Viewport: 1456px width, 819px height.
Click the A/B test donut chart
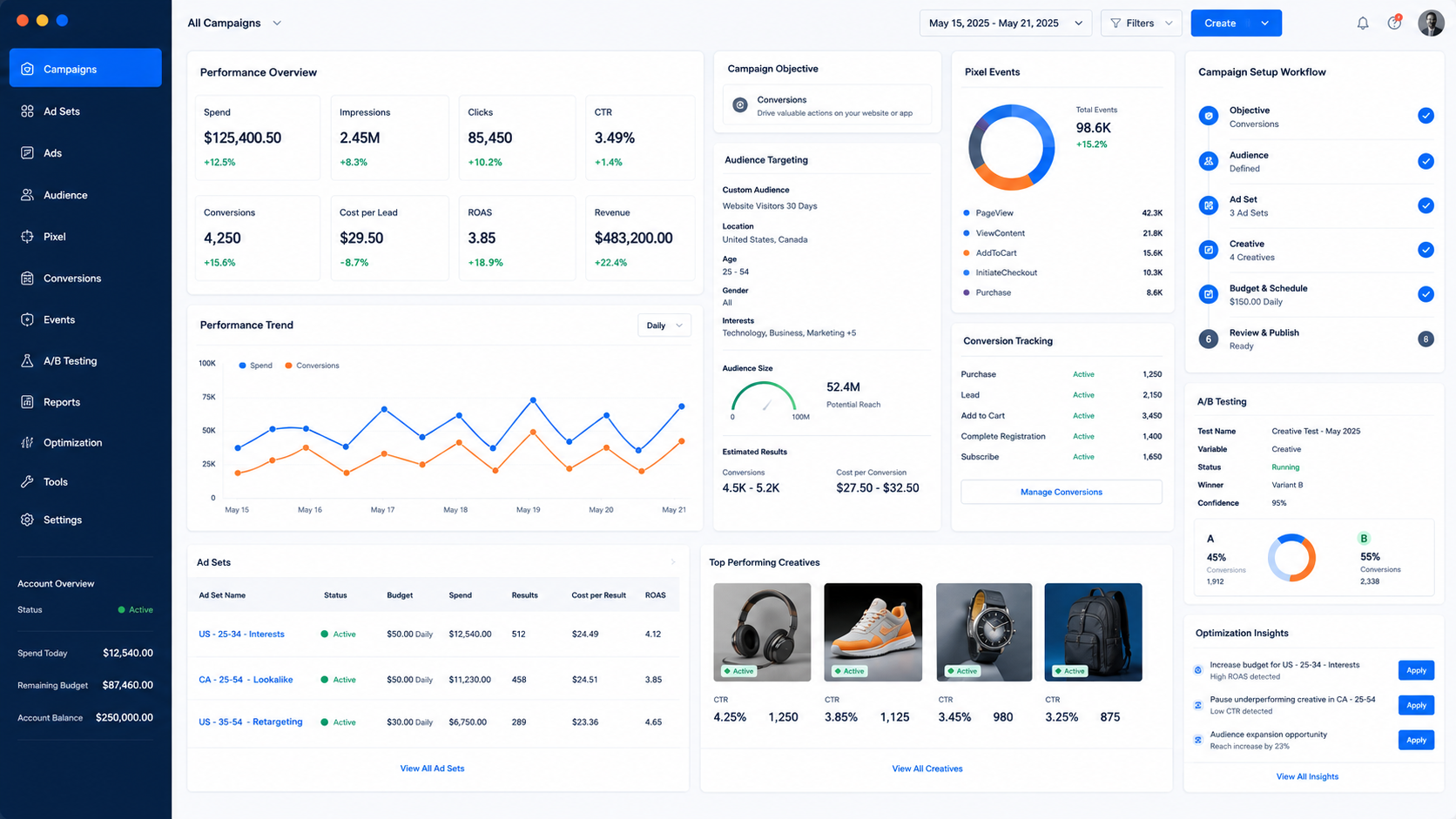coord(1291,558)
